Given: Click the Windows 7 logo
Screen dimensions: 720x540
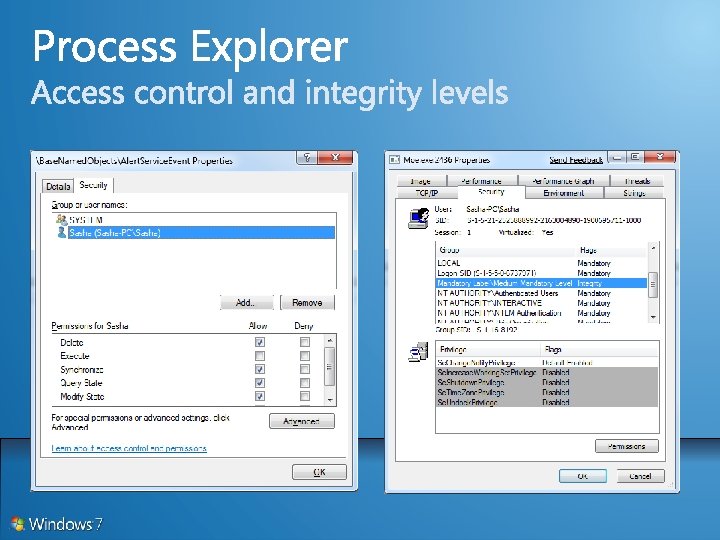Looking at the screenshot, I should point(17,523).
